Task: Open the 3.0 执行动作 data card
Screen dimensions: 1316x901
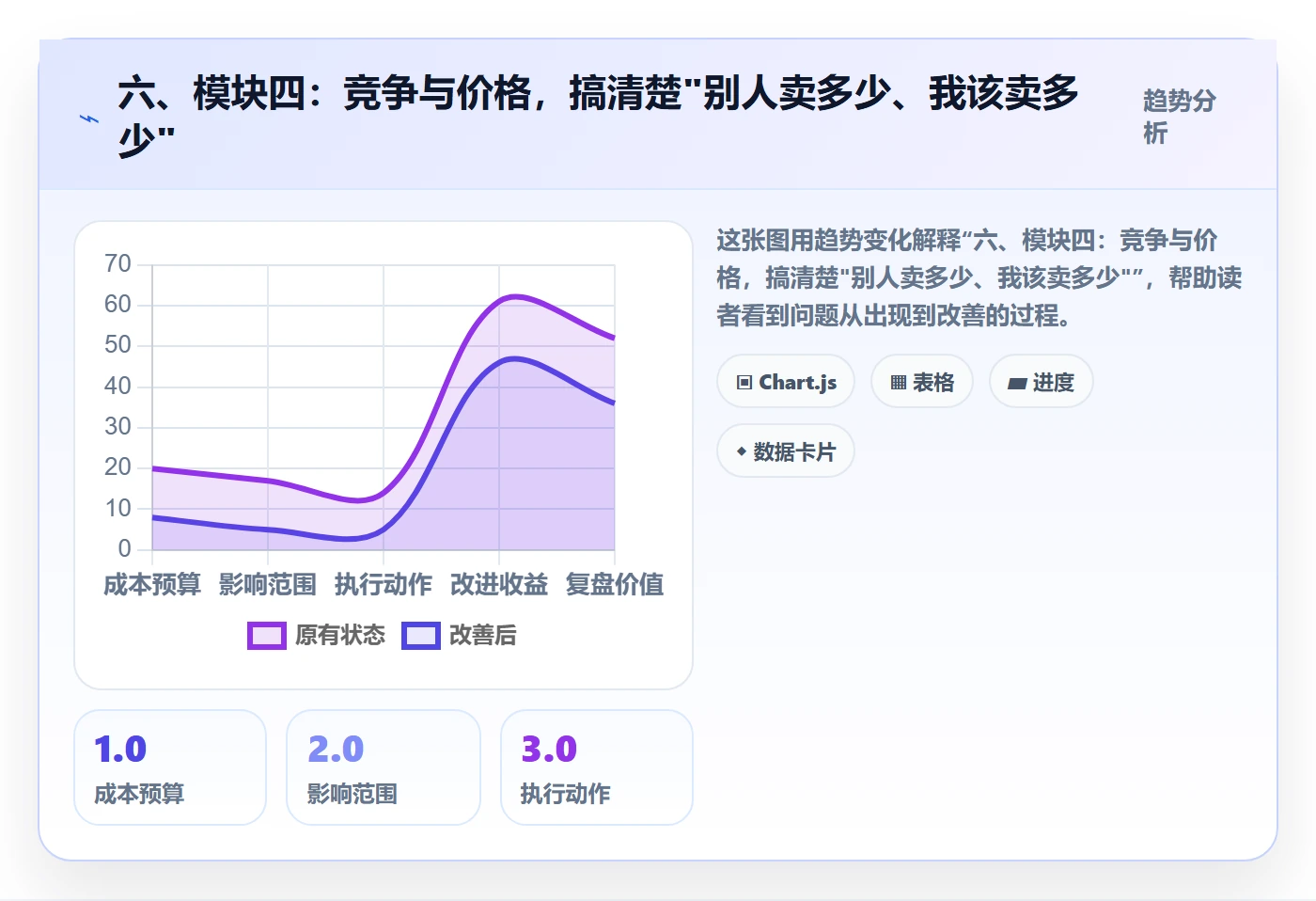Action: tap(597, 767)
